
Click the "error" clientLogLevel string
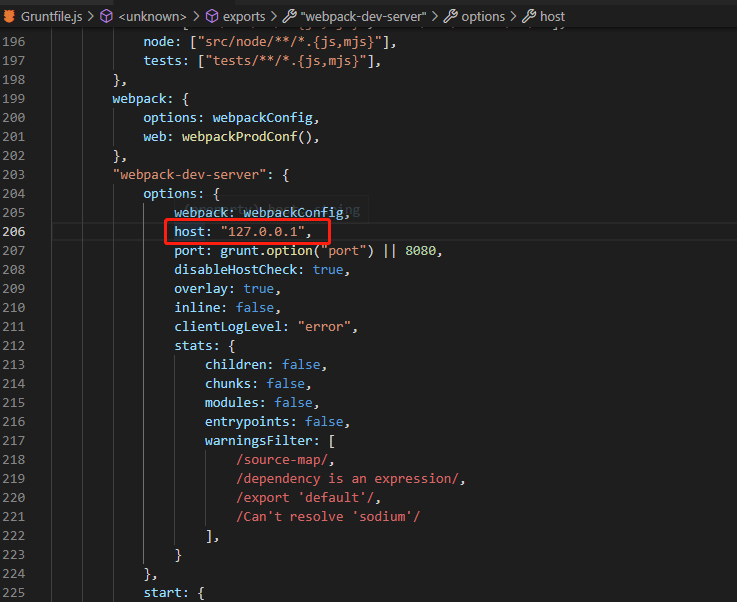tap(324, 327)
